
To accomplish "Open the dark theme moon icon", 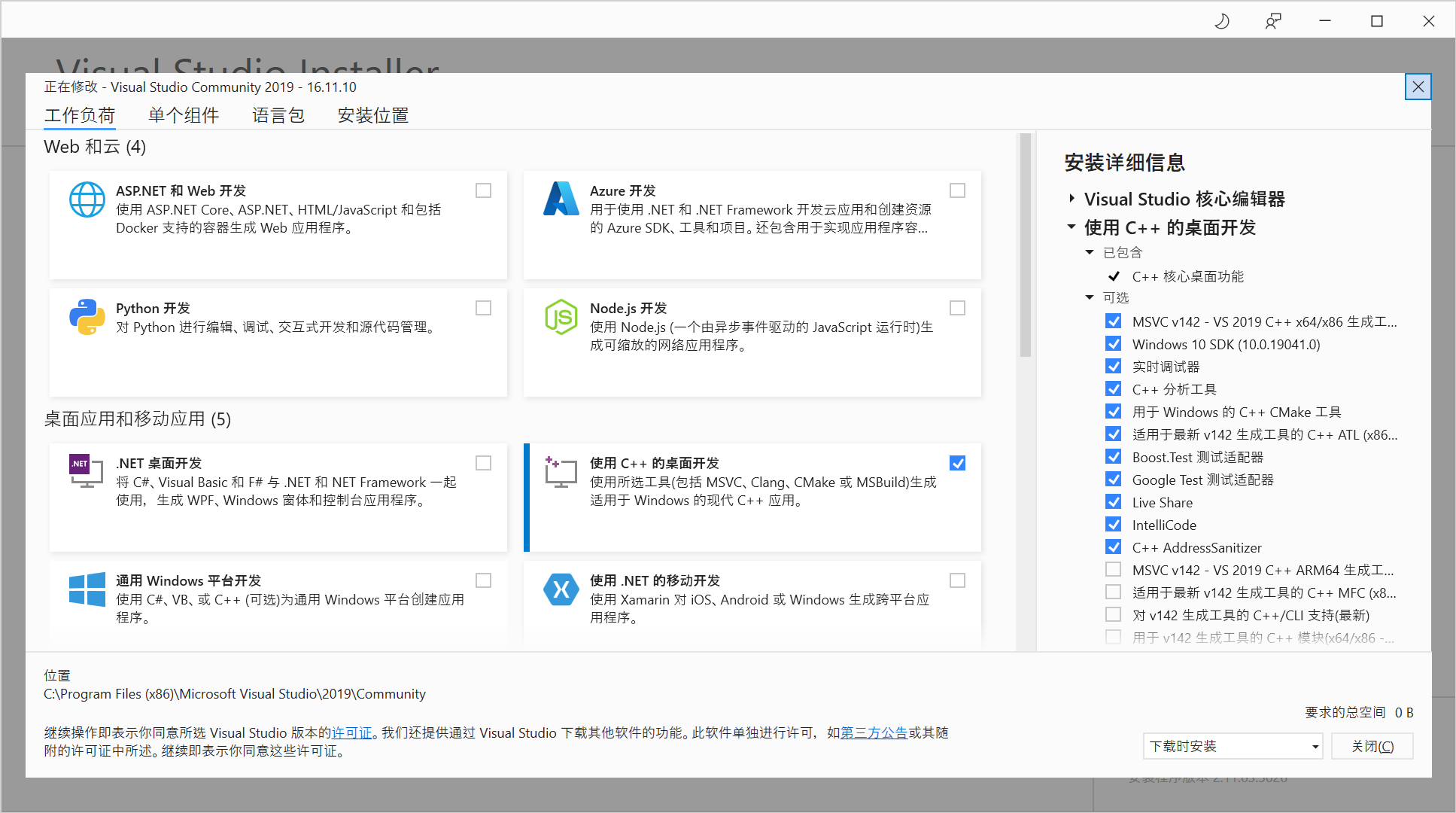I will coord(1221,20).
